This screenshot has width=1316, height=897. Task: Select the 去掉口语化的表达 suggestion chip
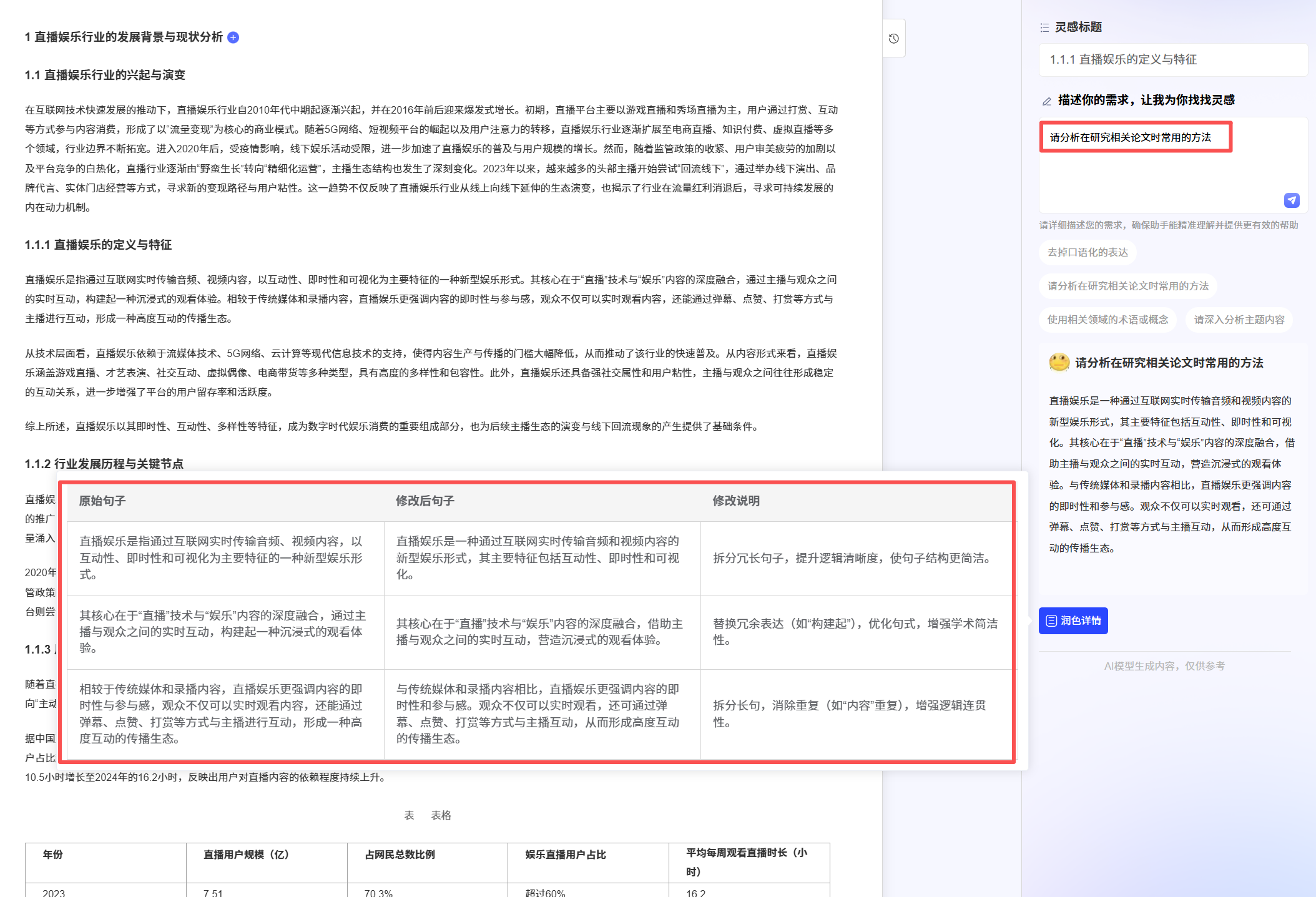point(1088,252)
